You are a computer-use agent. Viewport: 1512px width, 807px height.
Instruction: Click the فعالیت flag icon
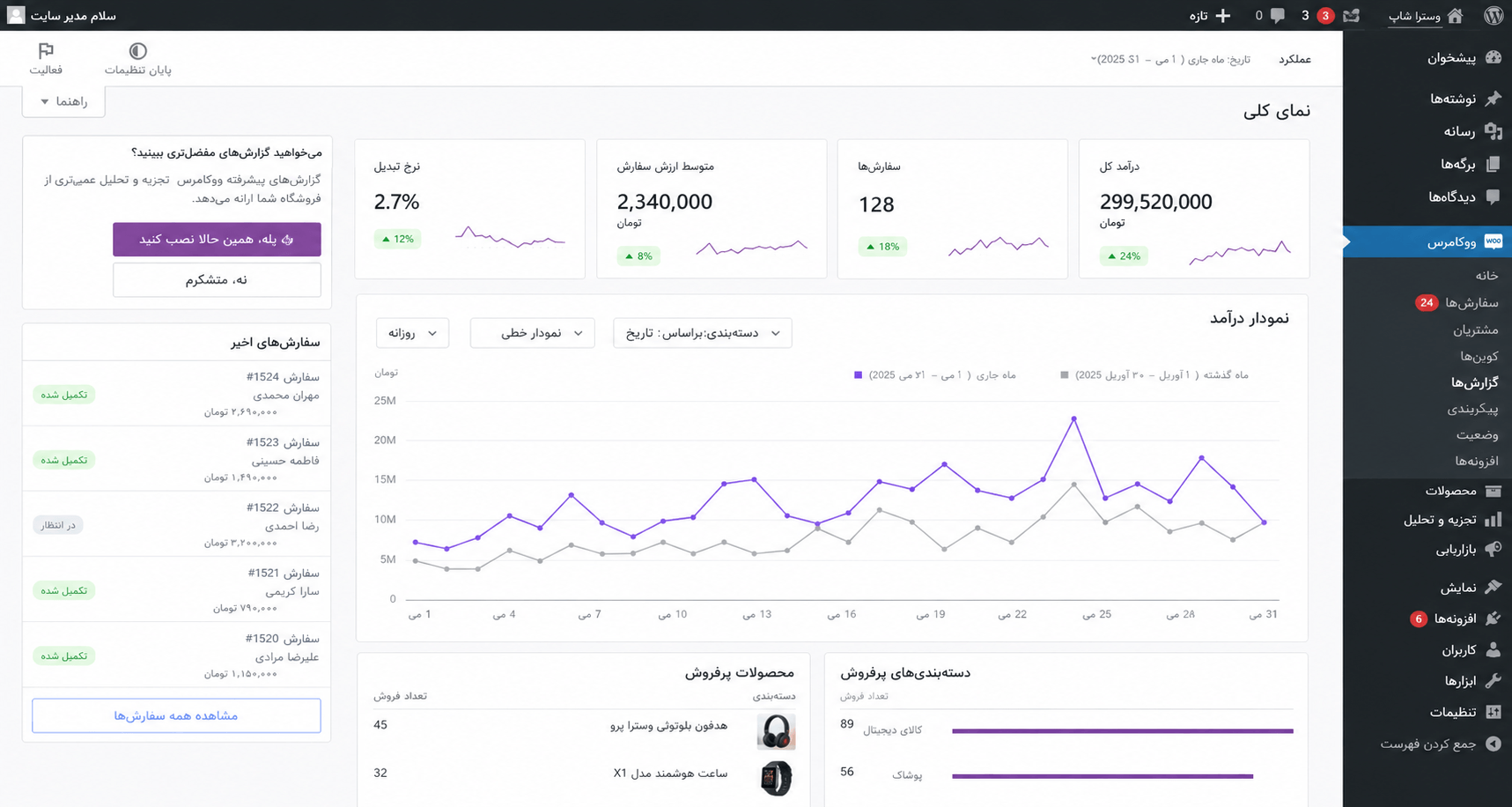coord(46,50)
